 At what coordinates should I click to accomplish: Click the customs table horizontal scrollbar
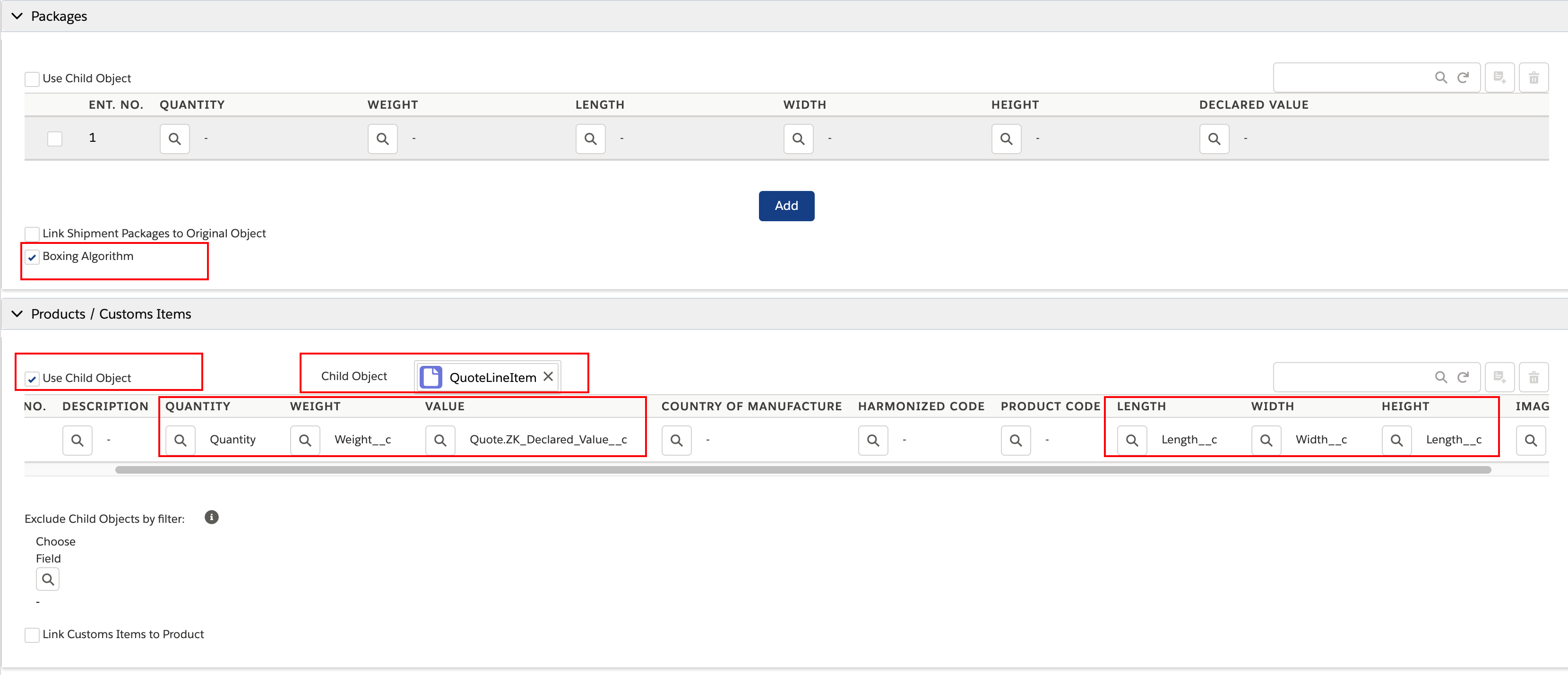pos(803,470)
